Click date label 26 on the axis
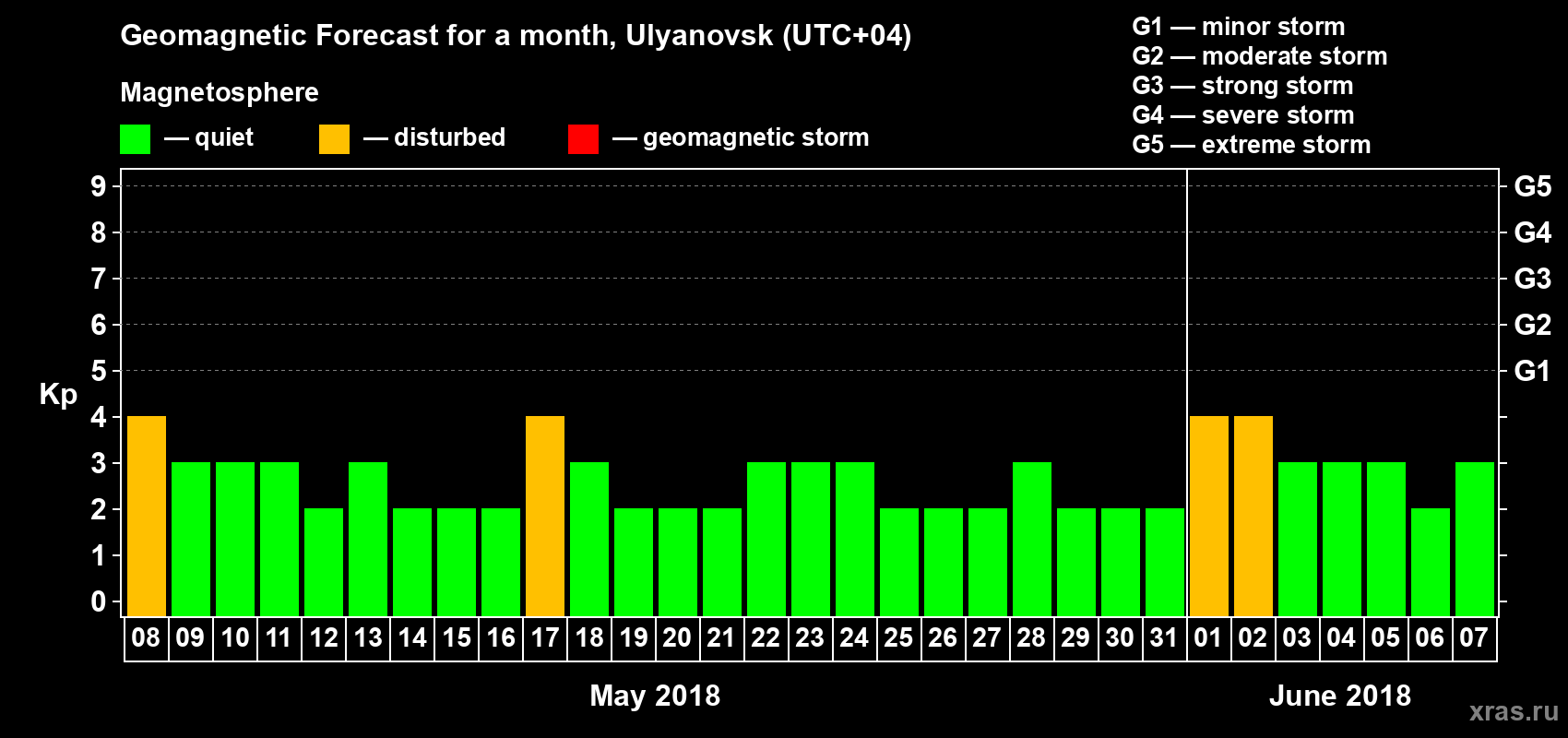The image size is (1568, 738). (943, 637)
